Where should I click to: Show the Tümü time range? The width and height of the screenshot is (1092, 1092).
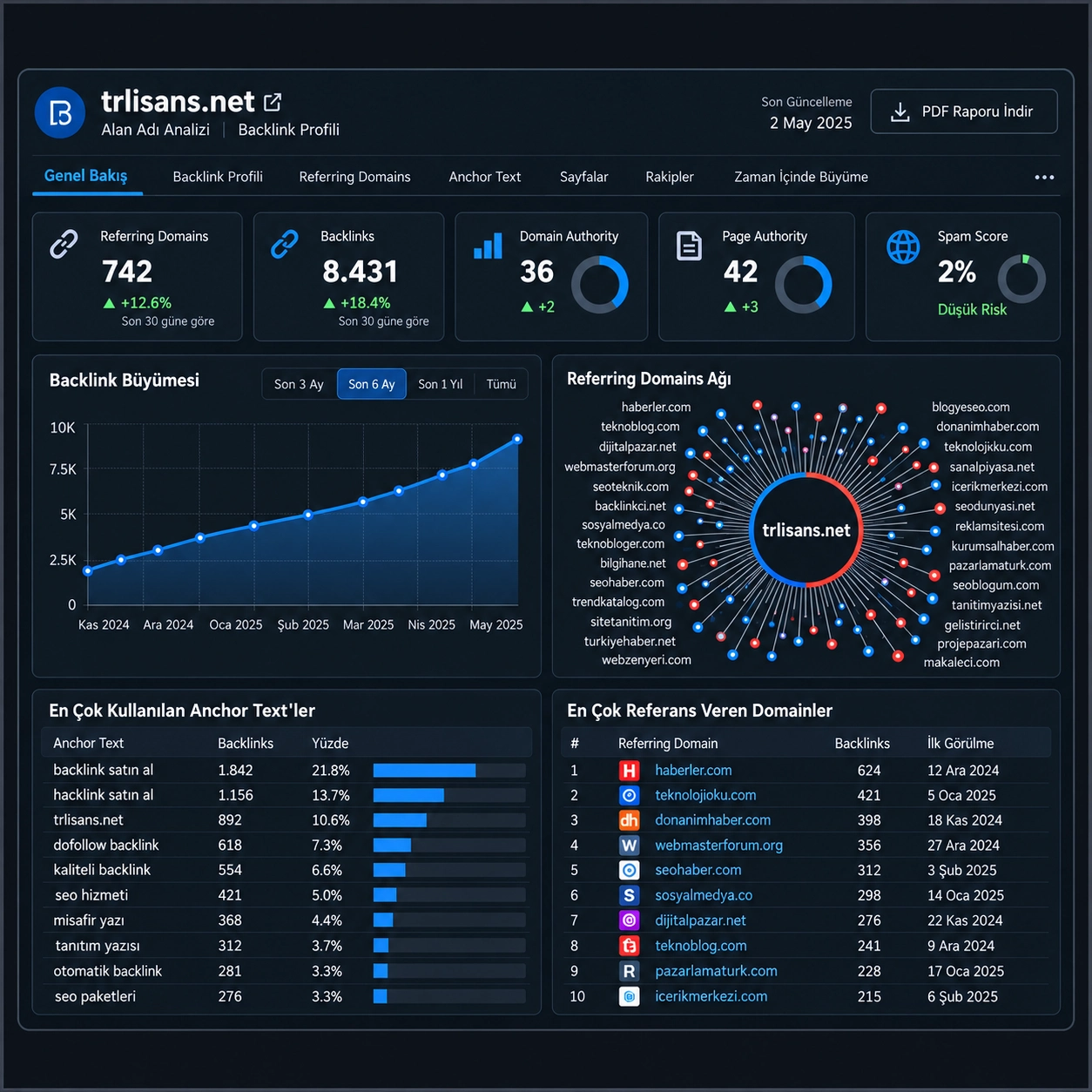coord(502,384)
